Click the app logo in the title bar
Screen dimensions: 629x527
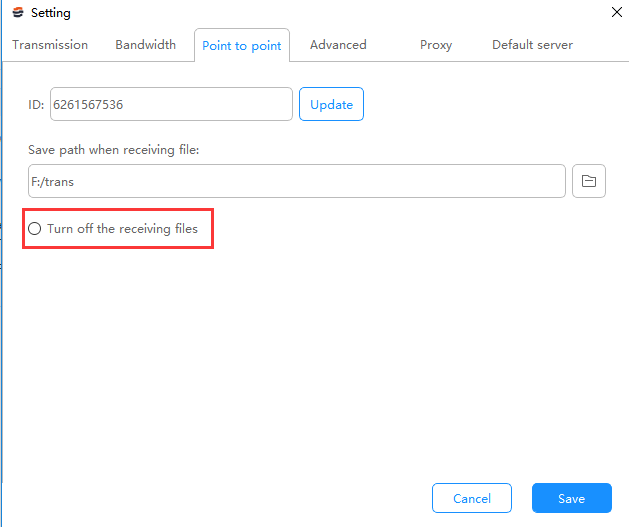[x=18, y=12]
